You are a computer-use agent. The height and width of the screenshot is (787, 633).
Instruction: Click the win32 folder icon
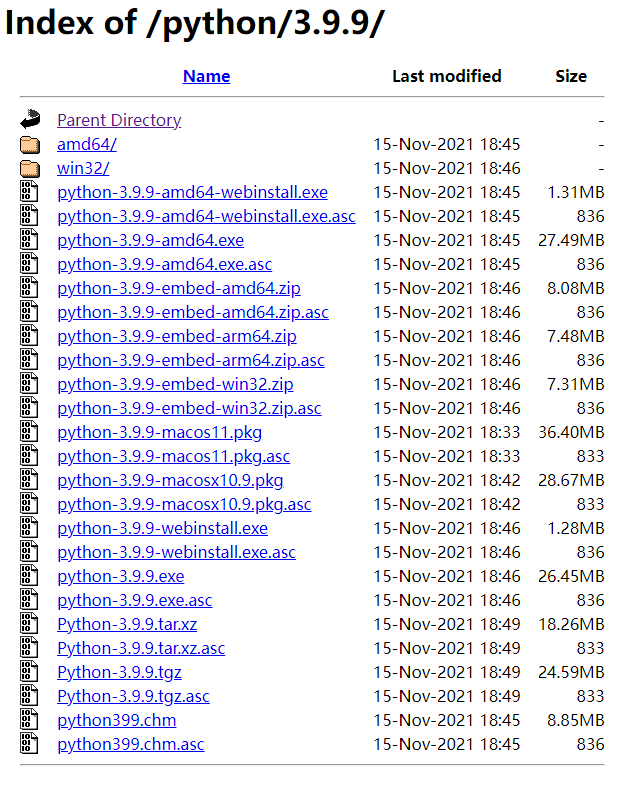29,168
